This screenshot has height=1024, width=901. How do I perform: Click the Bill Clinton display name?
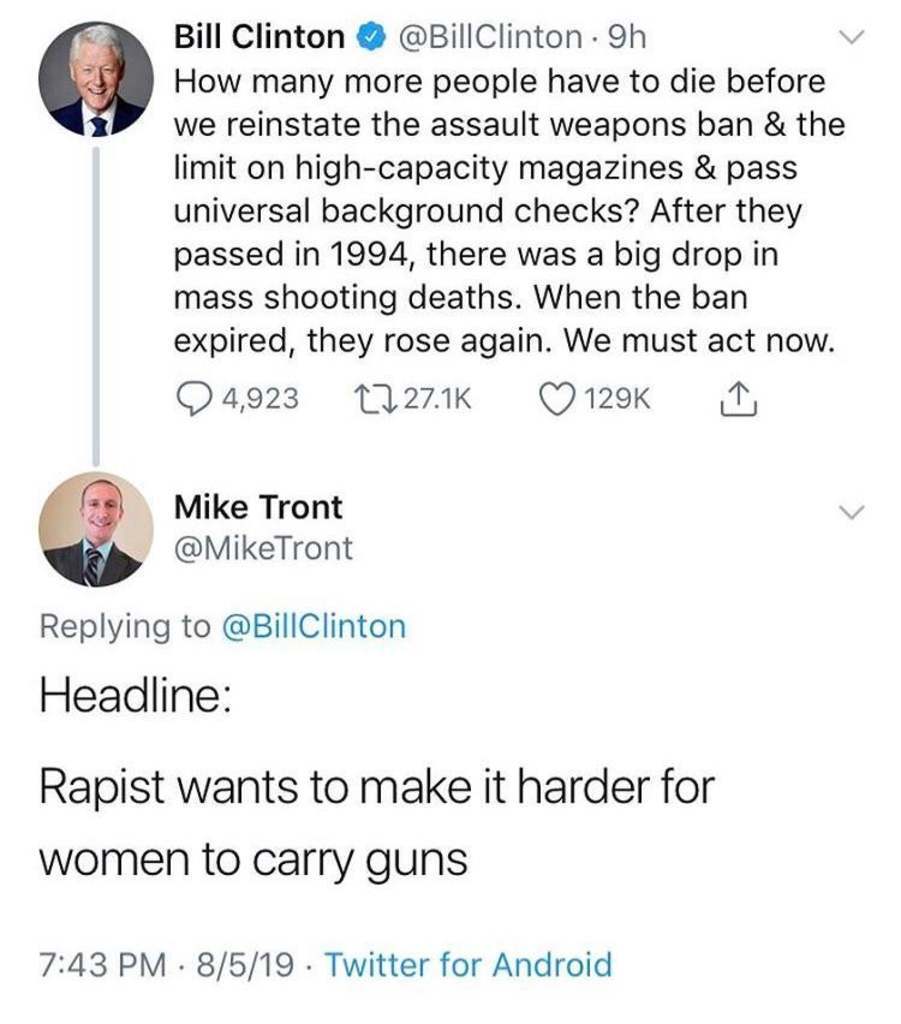click(x=258, y=38)
